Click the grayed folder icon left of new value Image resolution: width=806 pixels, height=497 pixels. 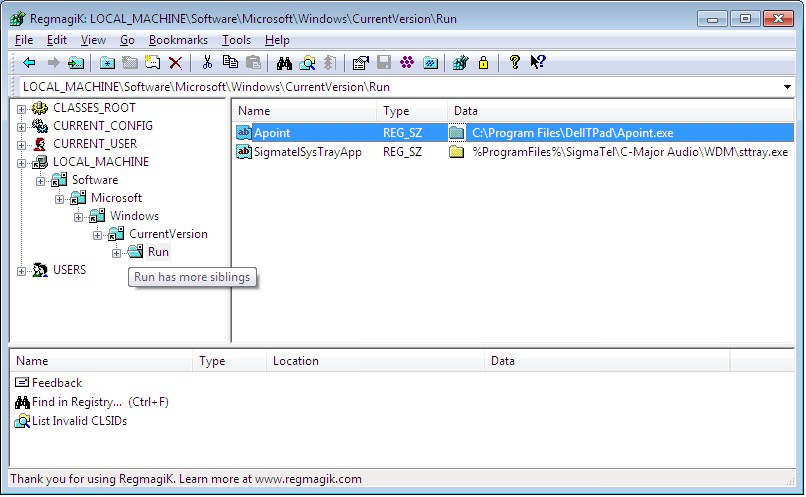[130, 63]
